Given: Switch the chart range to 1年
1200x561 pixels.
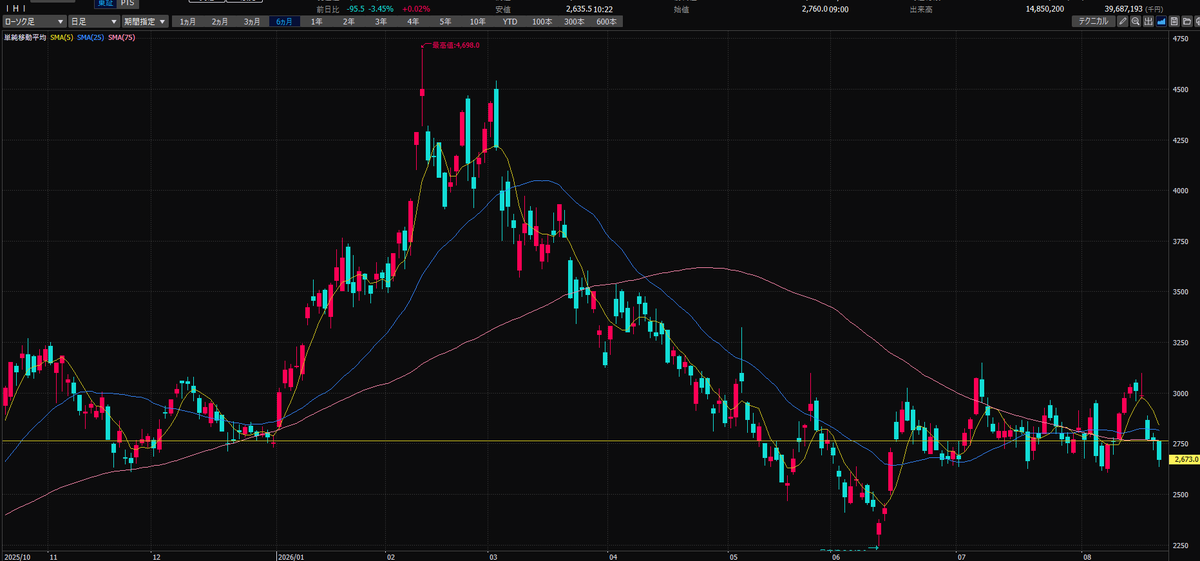Looking at the screenshot, I should [317, 21].
